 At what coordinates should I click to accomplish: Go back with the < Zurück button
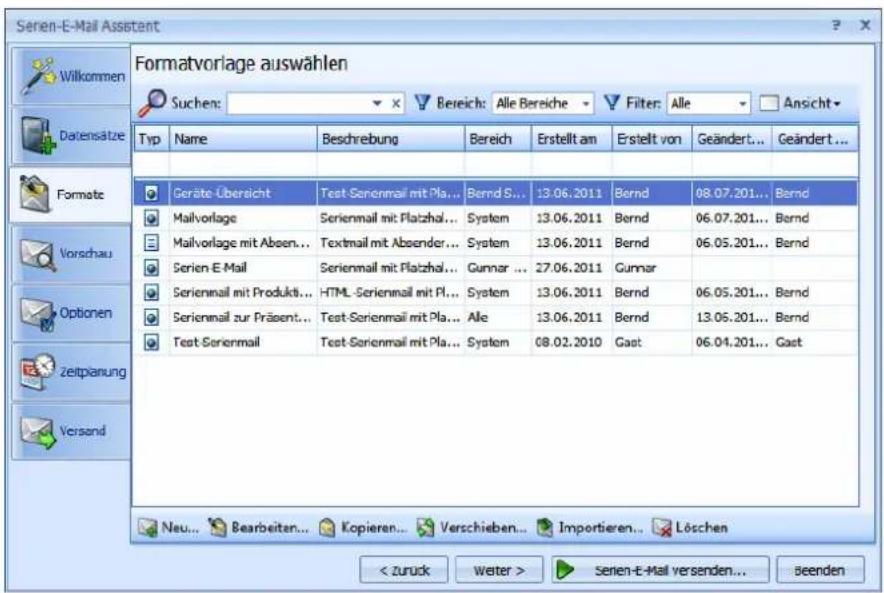404,570
